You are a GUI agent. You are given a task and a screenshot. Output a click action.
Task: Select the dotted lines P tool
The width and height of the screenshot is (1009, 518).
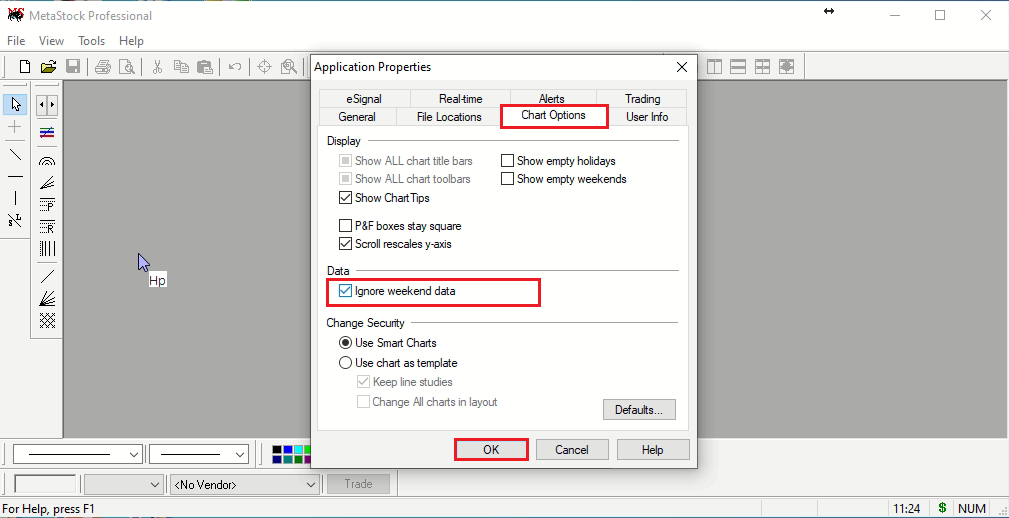point(47,205)
